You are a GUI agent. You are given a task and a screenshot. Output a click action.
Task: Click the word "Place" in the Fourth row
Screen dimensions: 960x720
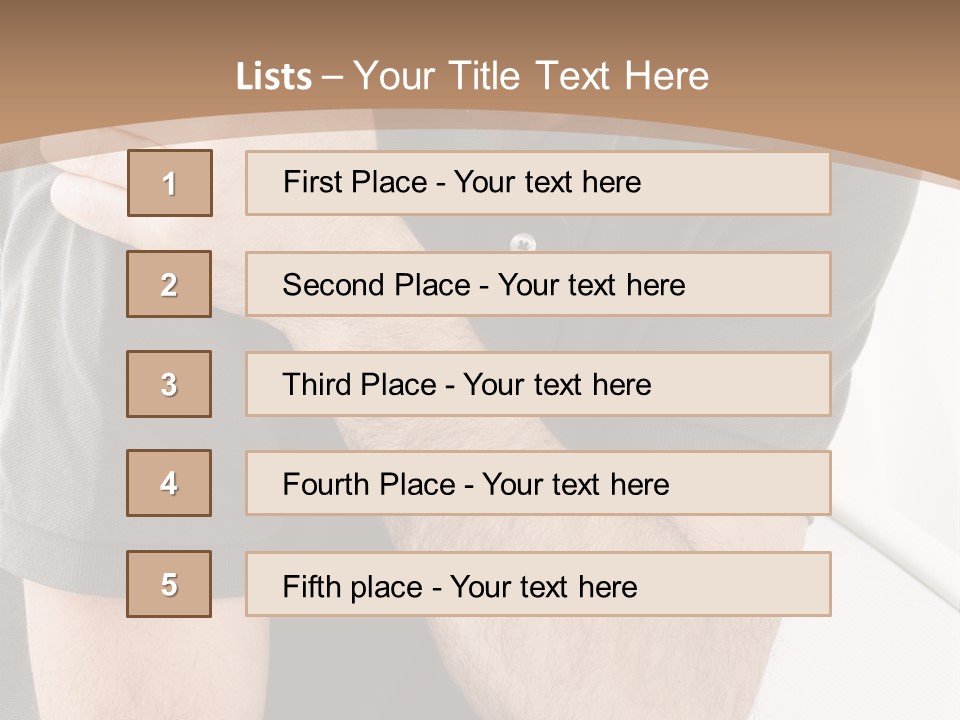tap(414, 485)
